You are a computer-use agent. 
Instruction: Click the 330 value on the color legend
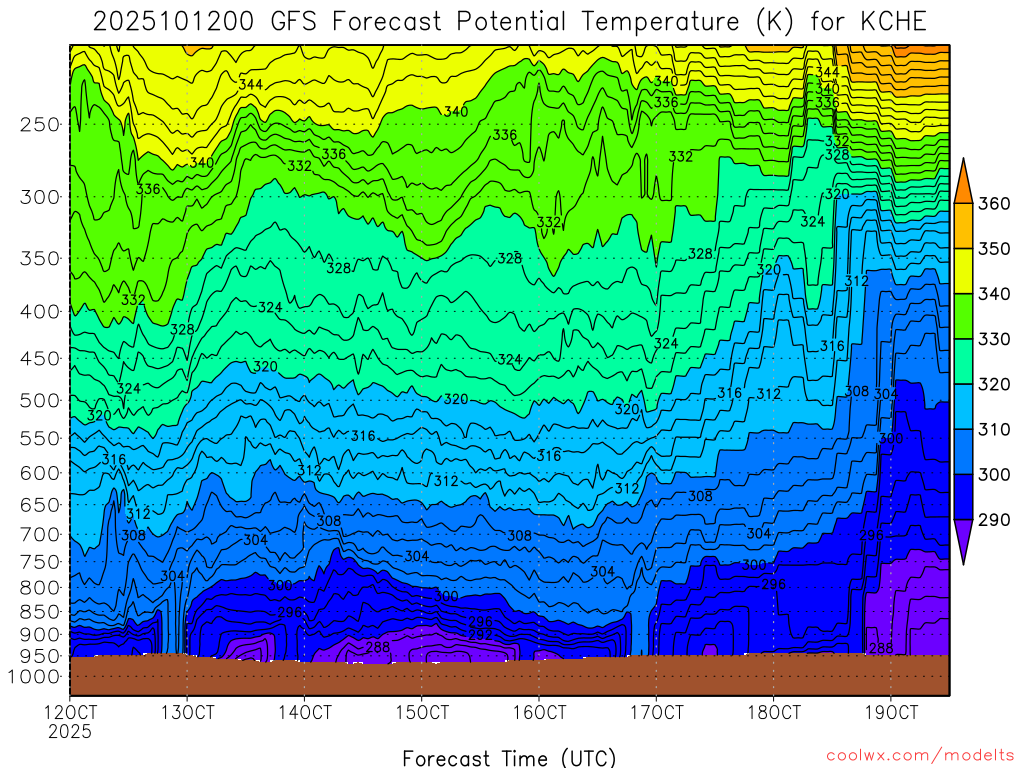[x=994, y=339]
